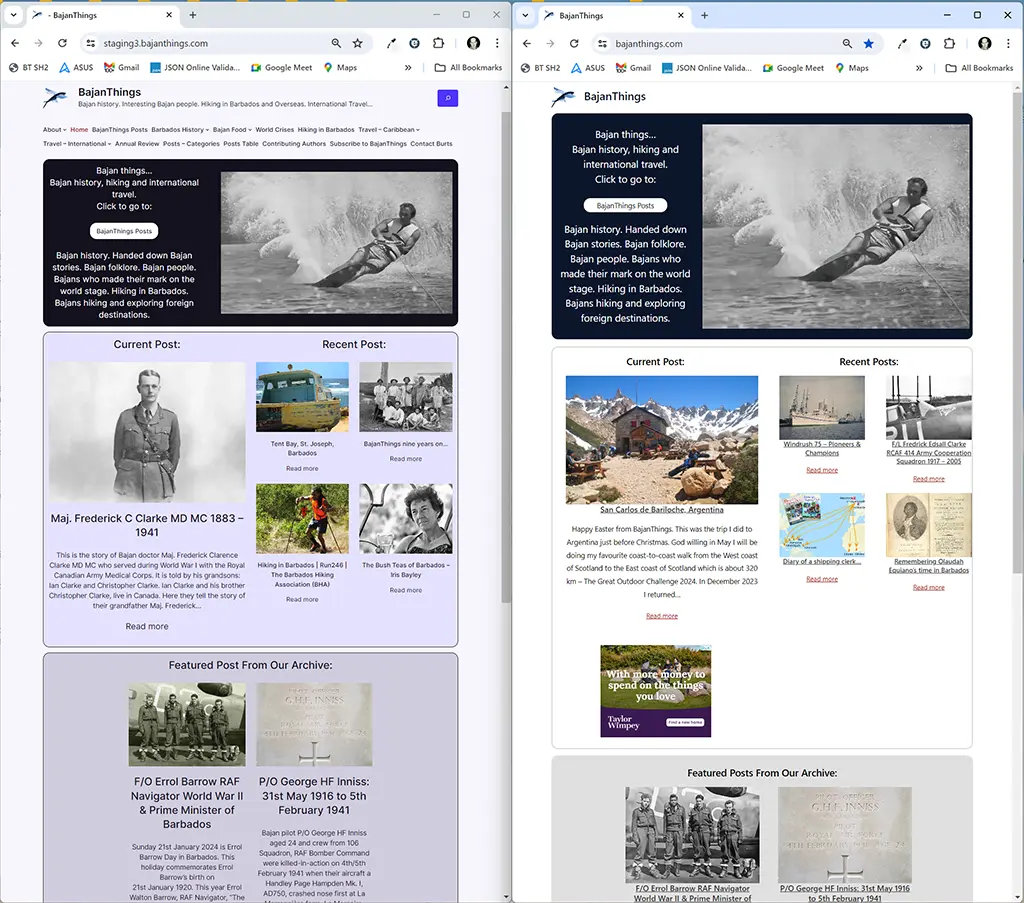
Task: Reload the staging3.bajanthings.com page
Action: coord(62,44)
